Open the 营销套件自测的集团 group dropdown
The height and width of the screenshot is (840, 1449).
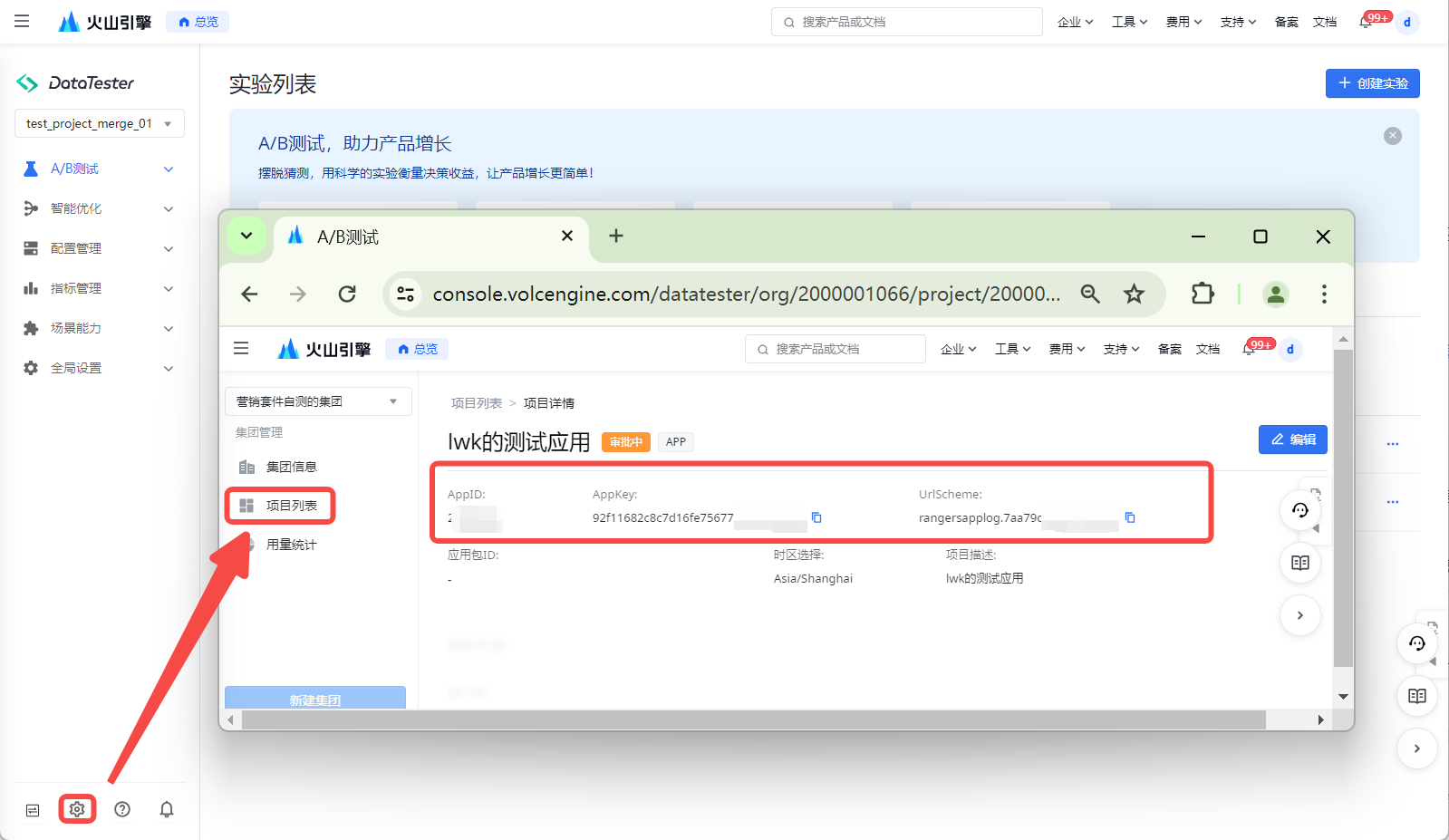coord(318,401)
